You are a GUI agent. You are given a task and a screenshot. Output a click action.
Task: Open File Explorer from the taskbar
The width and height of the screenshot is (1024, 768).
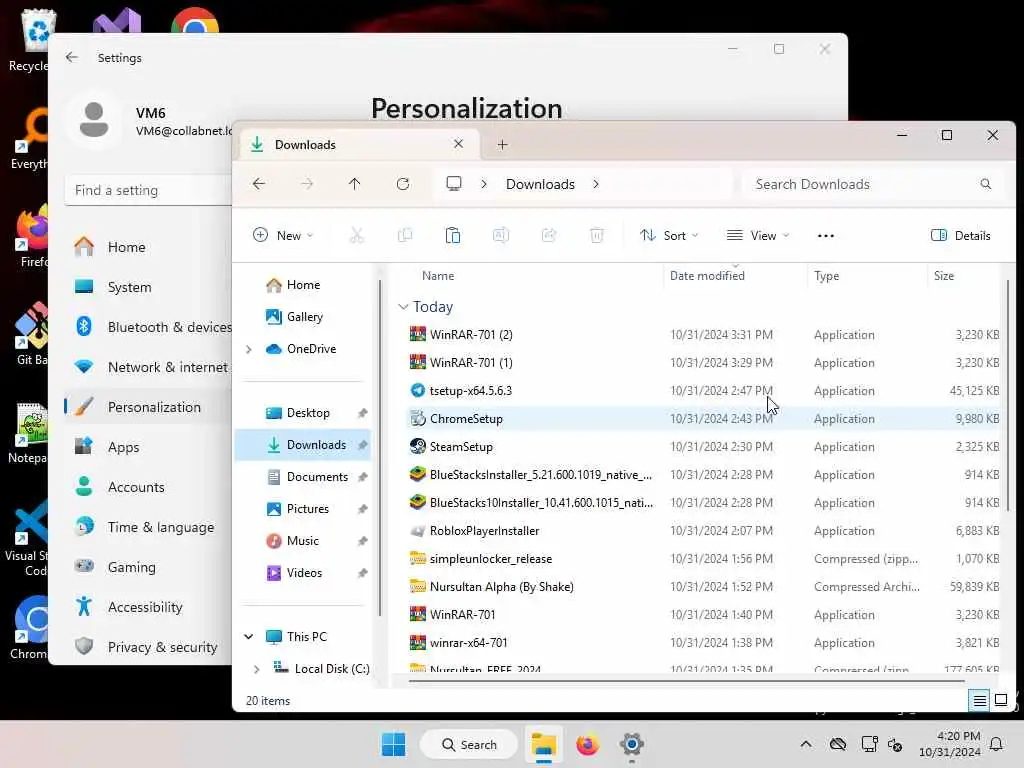tap(543, 744)
